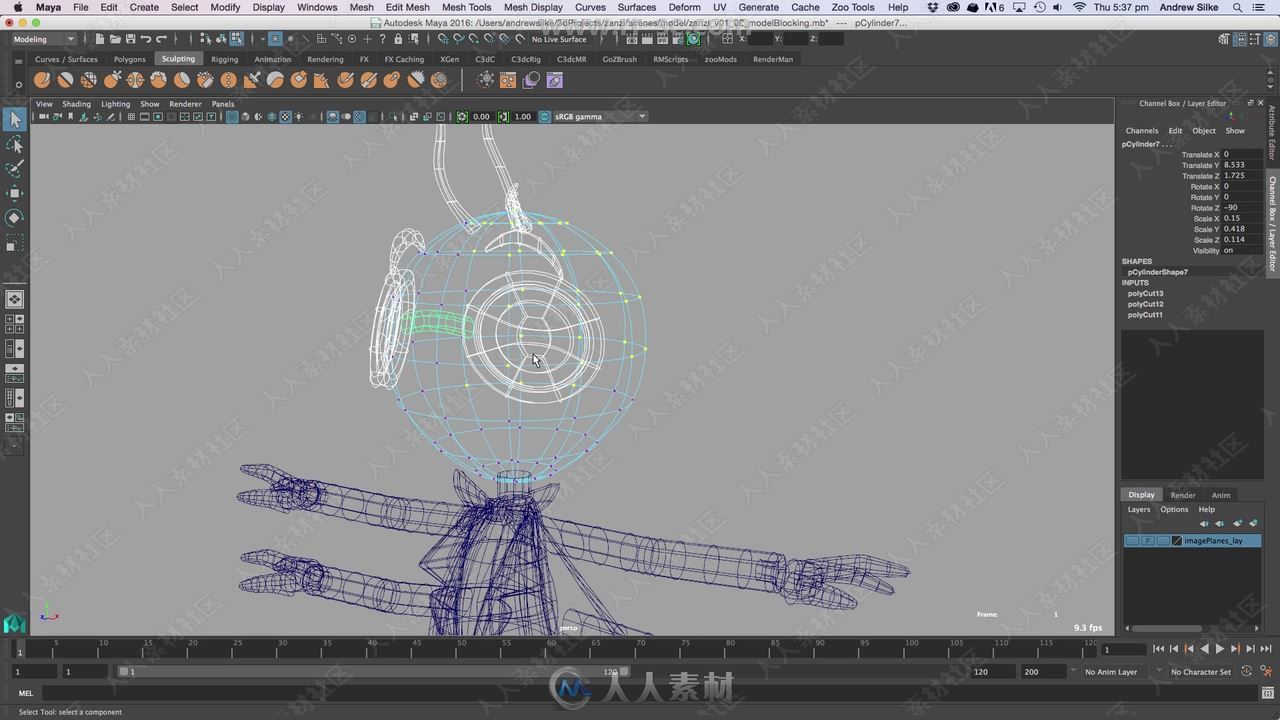This screenshot has width=1280, height=720.
Task: Click frame 60 on the time slider
Action: pos(551,650)
